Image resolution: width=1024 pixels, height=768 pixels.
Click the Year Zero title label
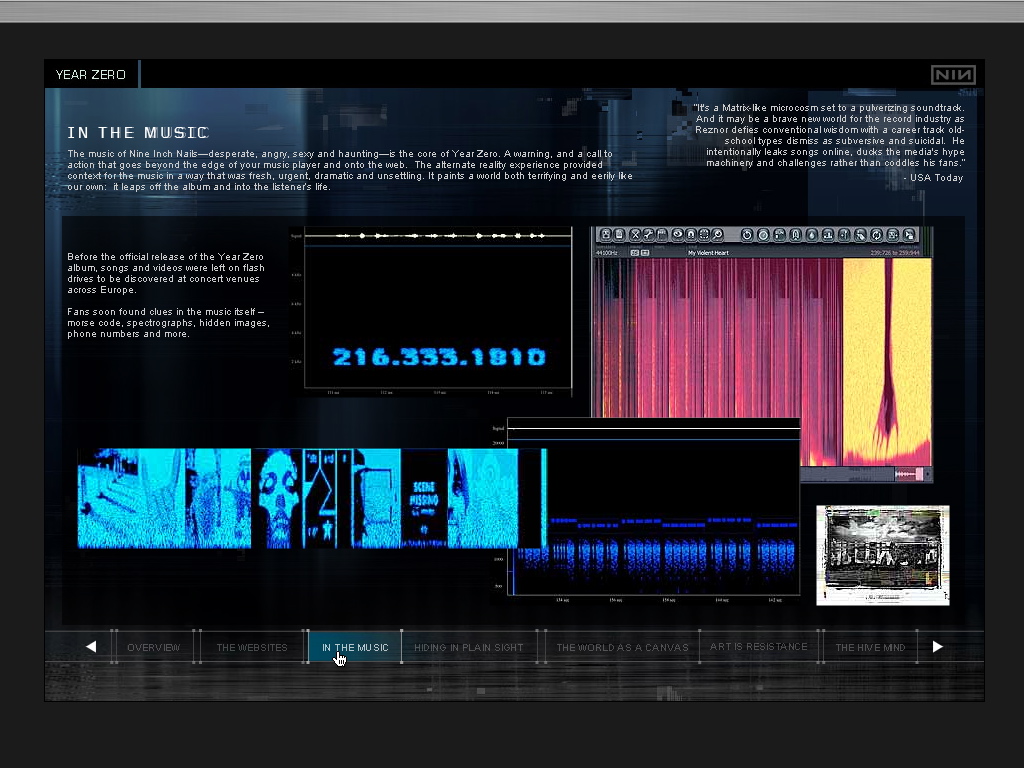pyautogui.click(x=91, y=75)
